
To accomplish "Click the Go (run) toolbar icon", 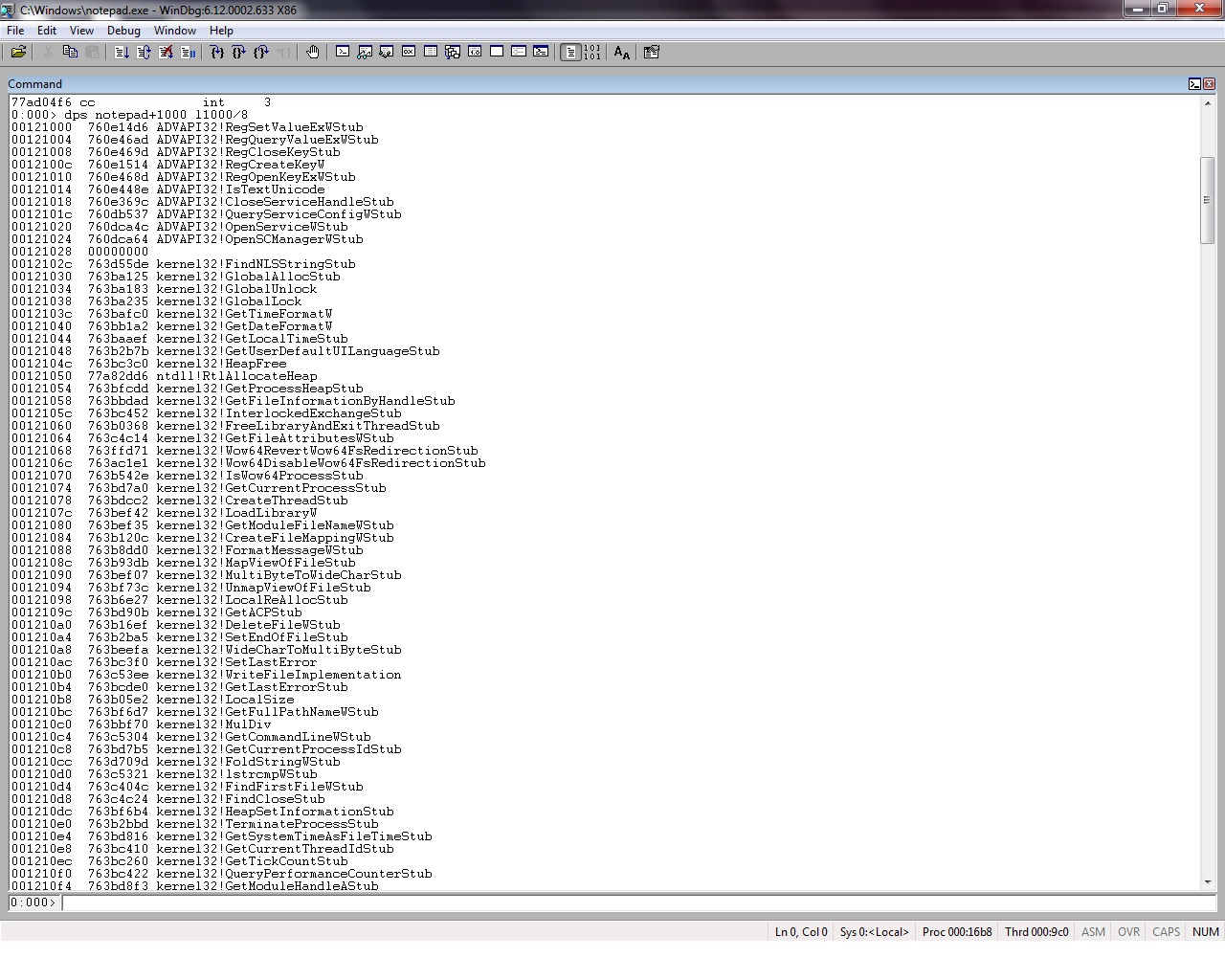I will pos(122,53).
